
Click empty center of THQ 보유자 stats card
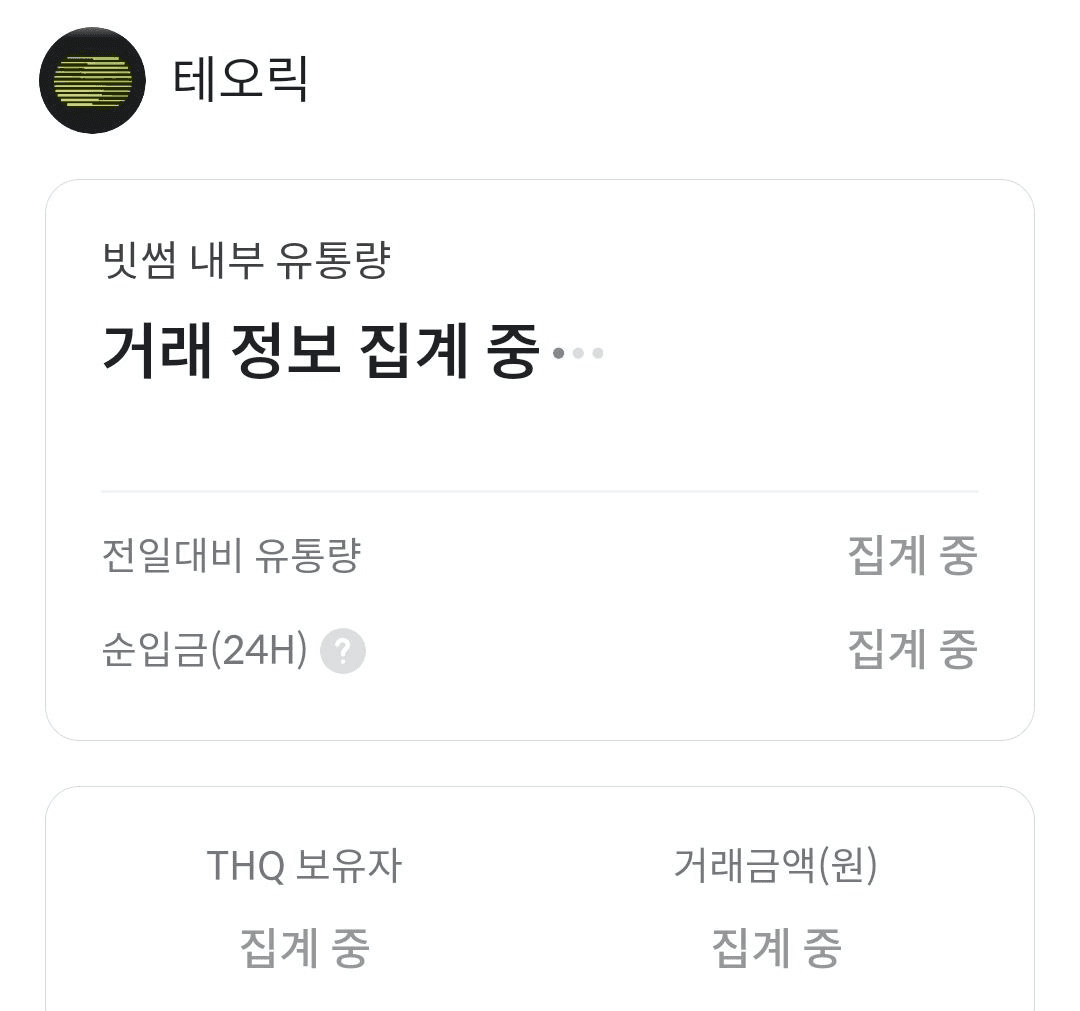pos(540,905)
